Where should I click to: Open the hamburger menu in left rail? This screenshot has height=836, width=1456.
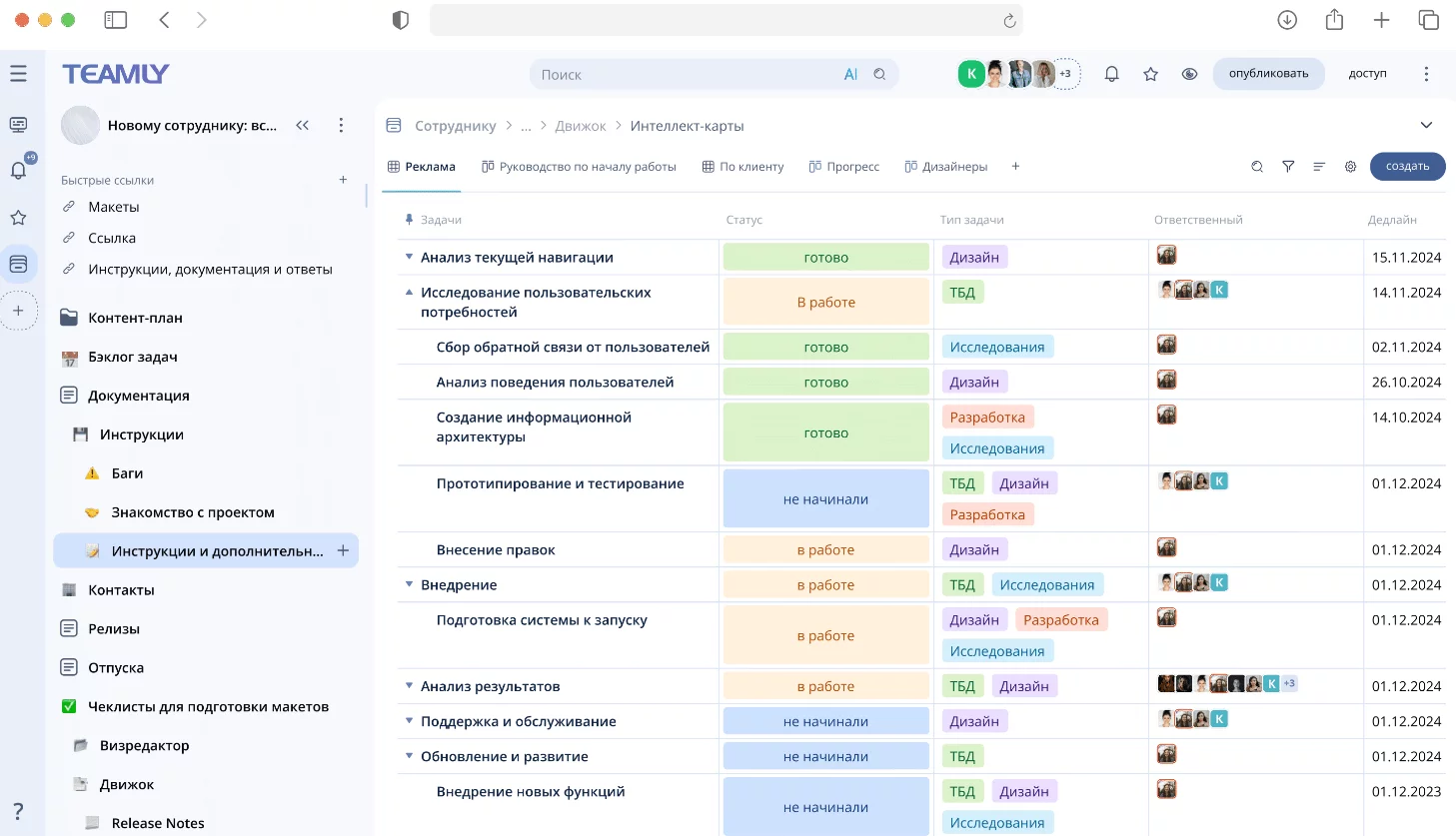[x=18, y=74]
